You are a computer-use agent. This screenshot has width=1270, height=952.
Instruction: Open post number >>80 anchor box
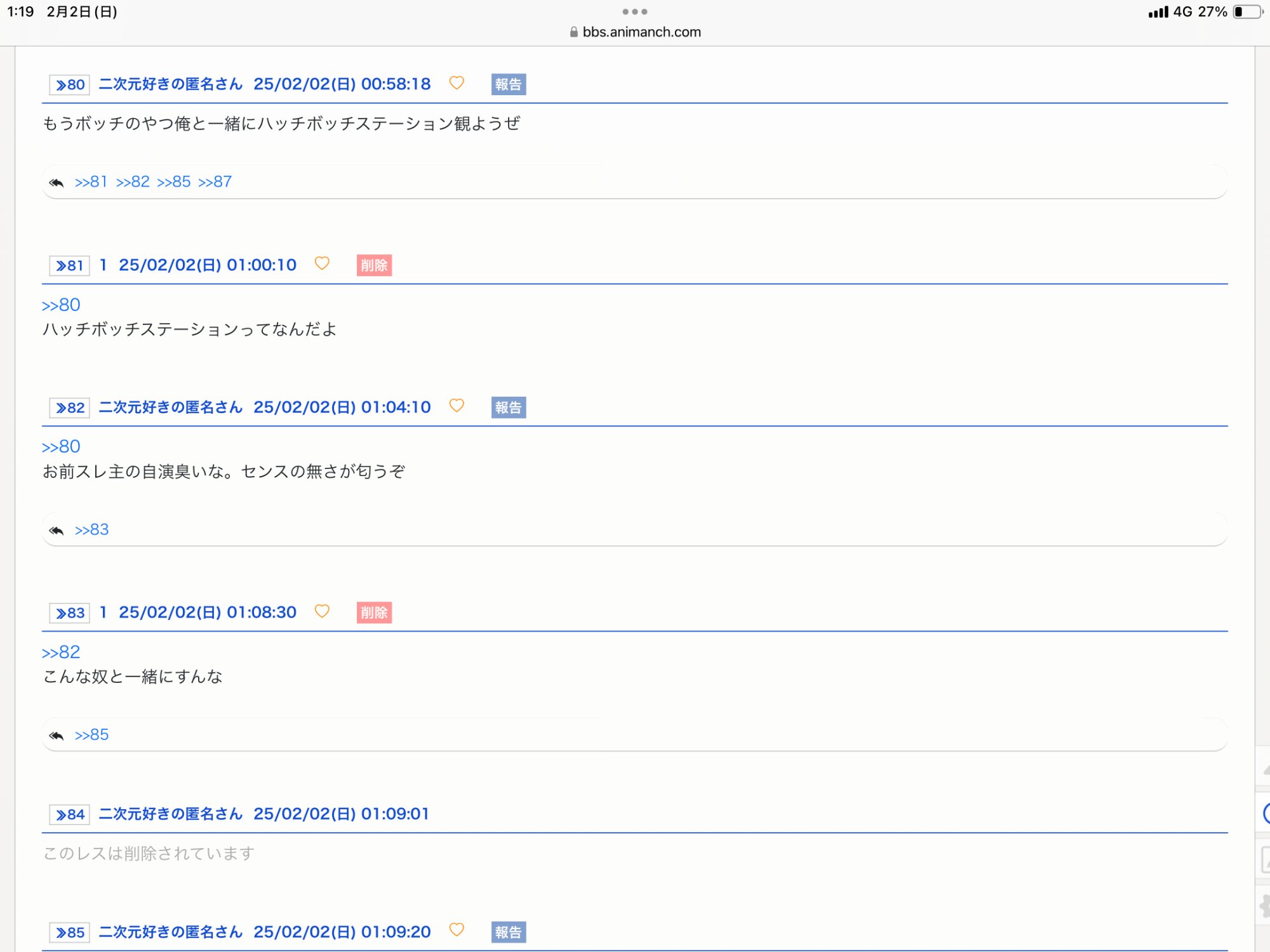(x=70, y=84)
